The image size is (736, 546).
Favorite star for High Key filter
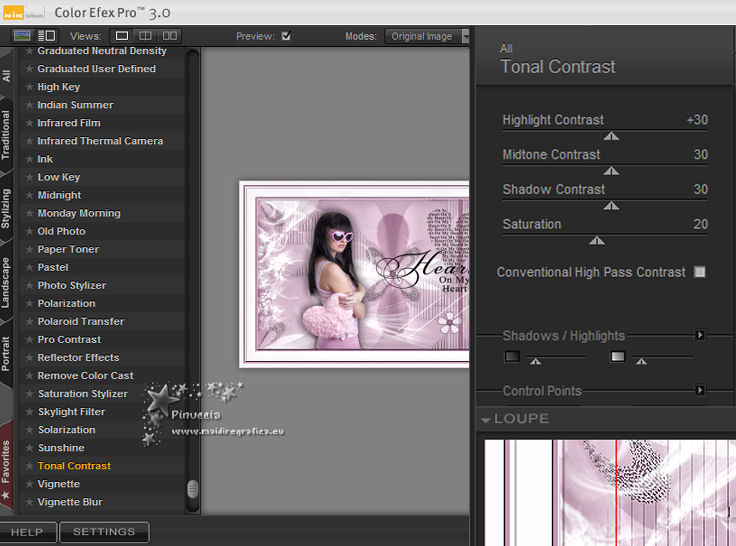point(30,87)
